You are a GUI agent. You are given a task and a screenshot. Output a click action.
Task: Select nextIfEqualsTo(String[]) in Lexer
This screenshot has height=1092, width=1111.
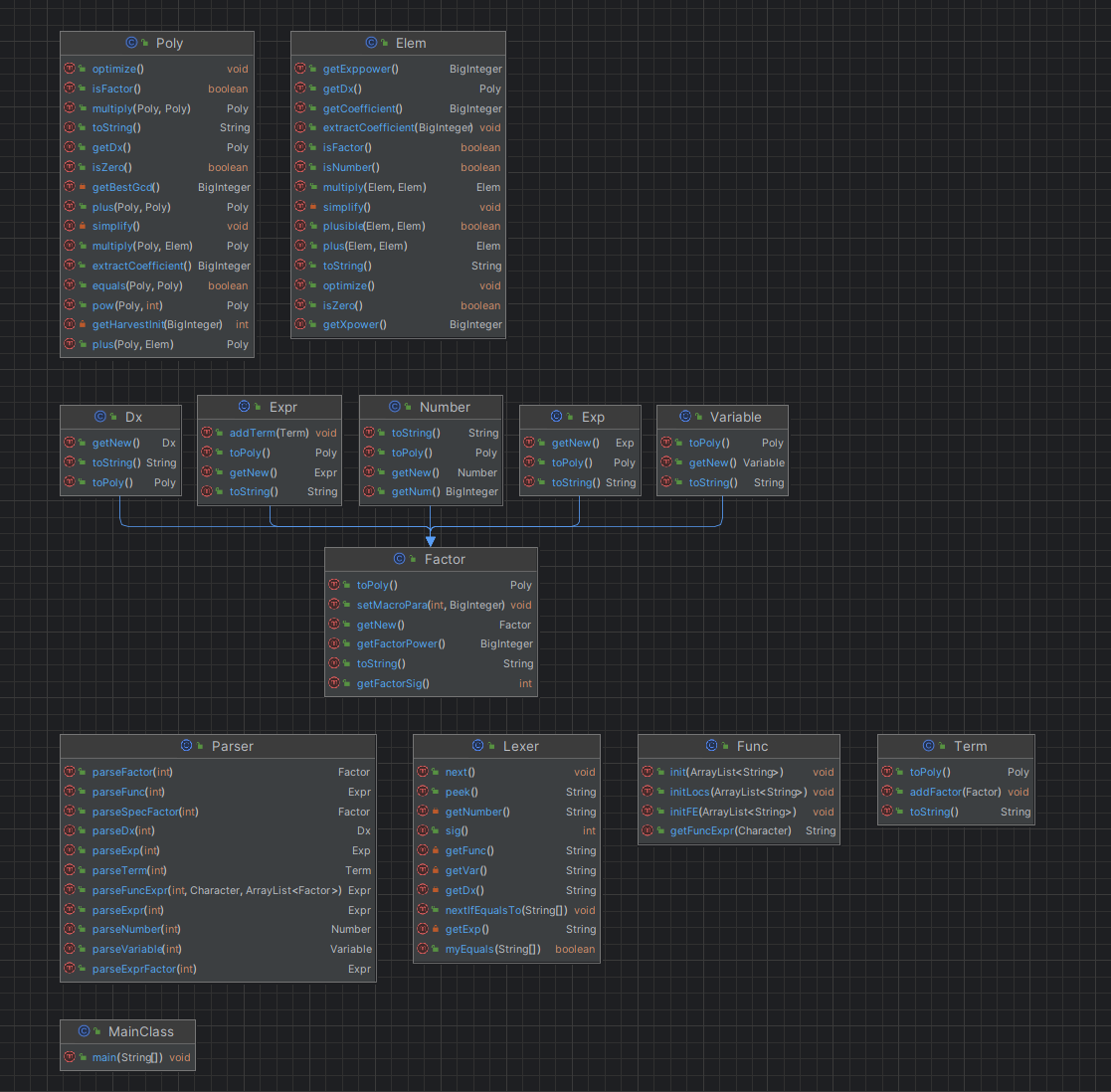click(x=506, y=910)
